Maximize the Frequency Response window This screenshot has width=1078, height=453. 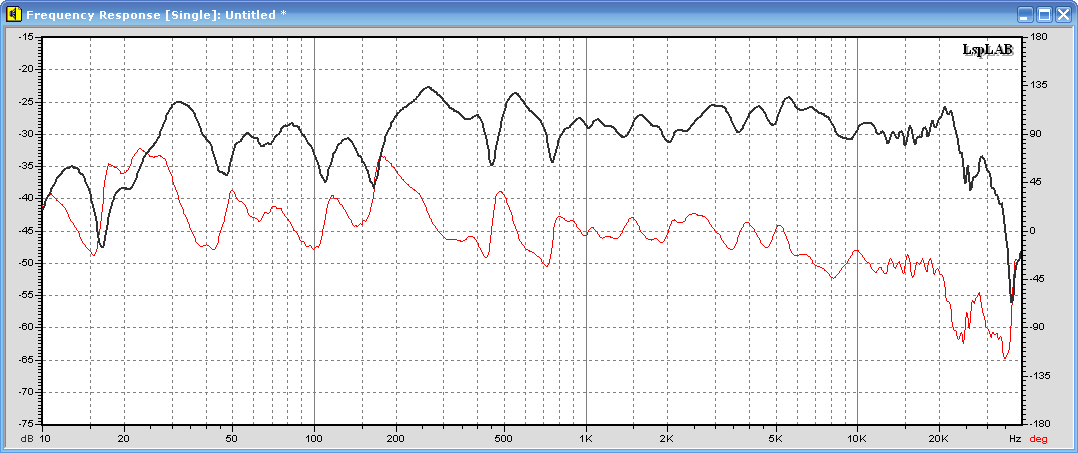[1044, 14]
